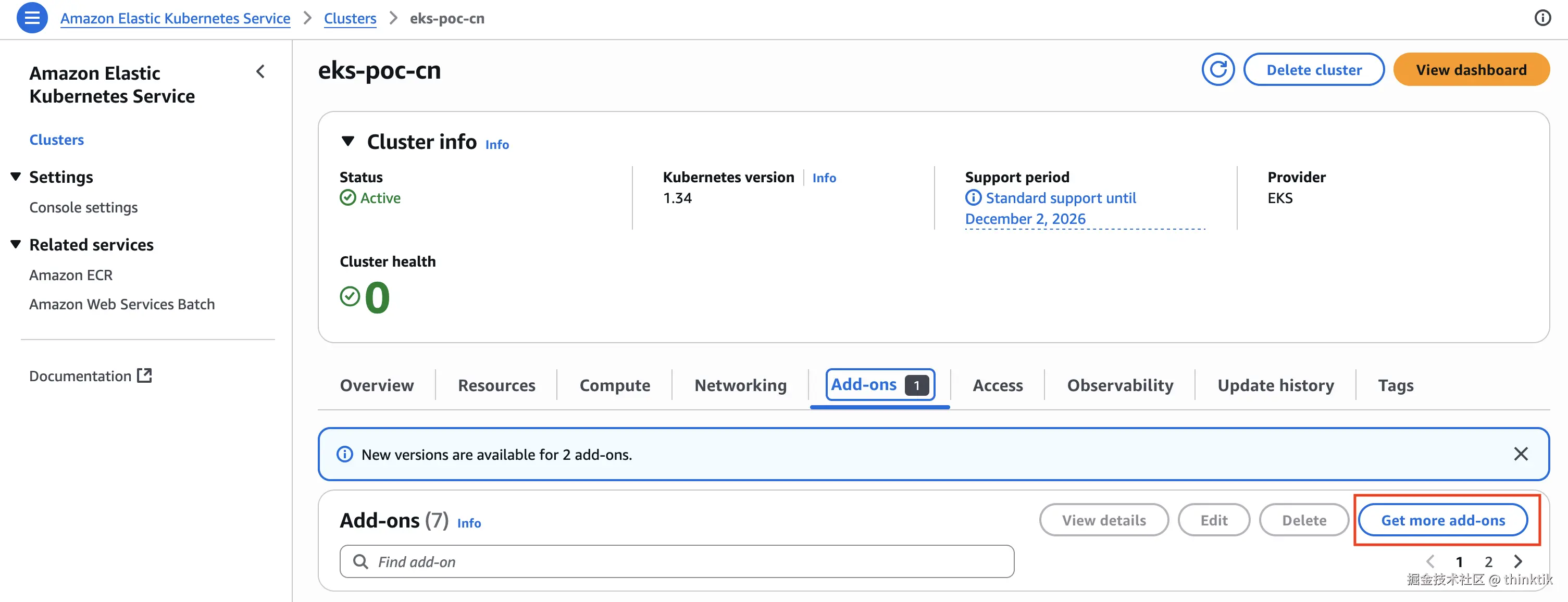
Task: Open the hamburger navigation menu
Action: click(x=32, y=18)
